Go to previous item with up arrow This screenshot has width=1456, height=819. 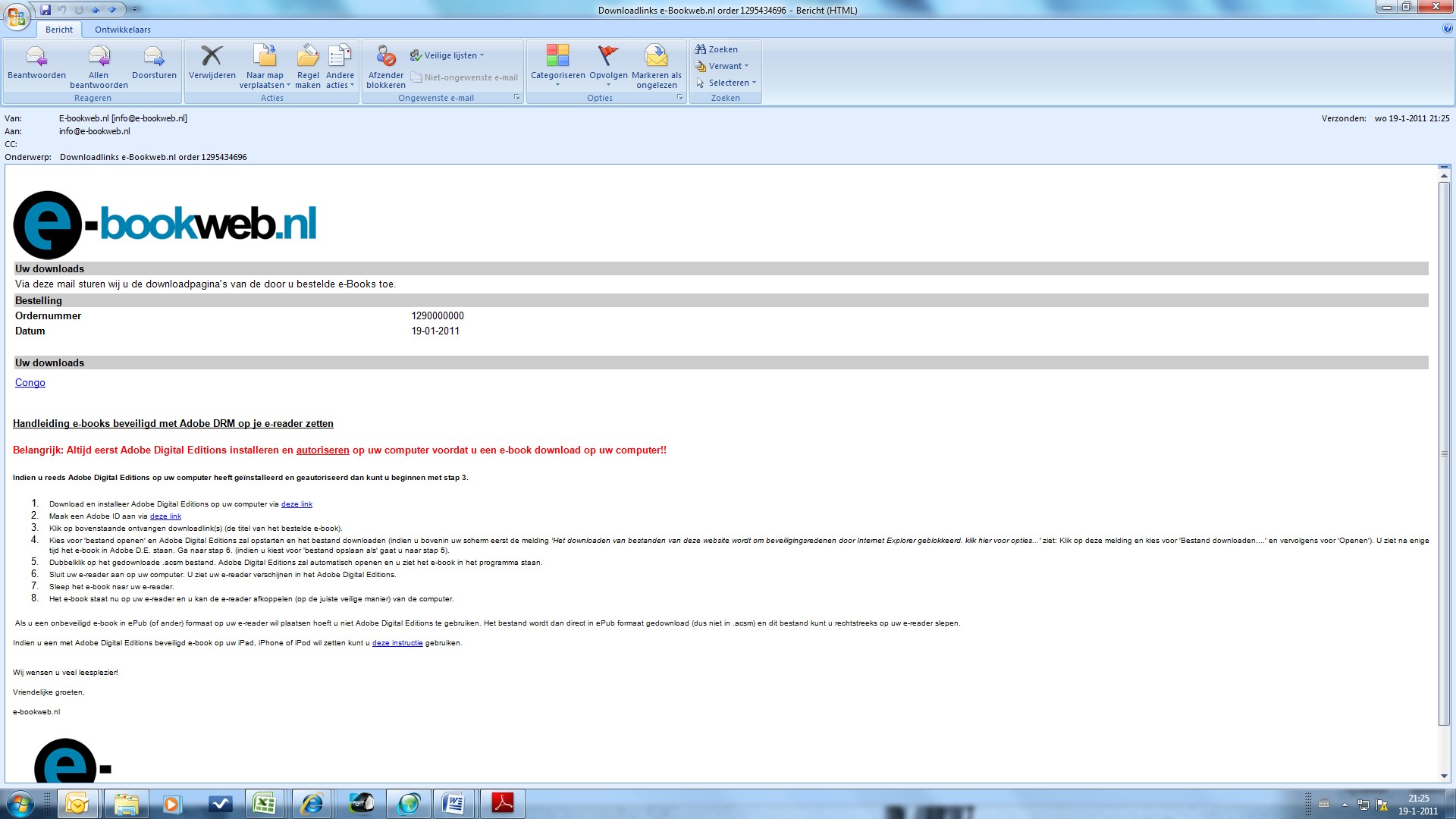96,10
